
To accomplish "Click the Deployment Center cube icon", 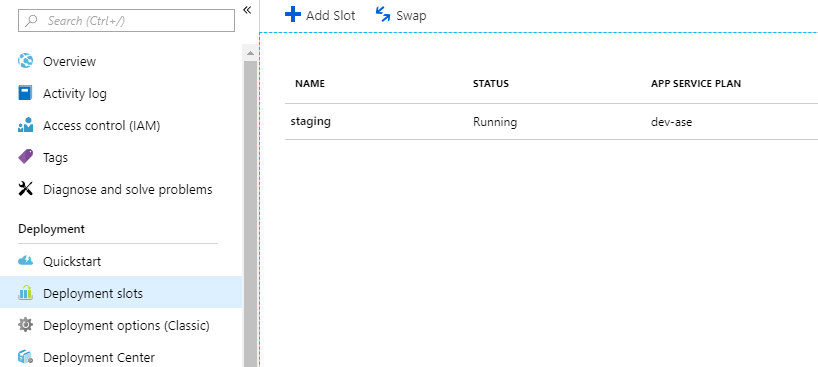I will tap(26, 357).
